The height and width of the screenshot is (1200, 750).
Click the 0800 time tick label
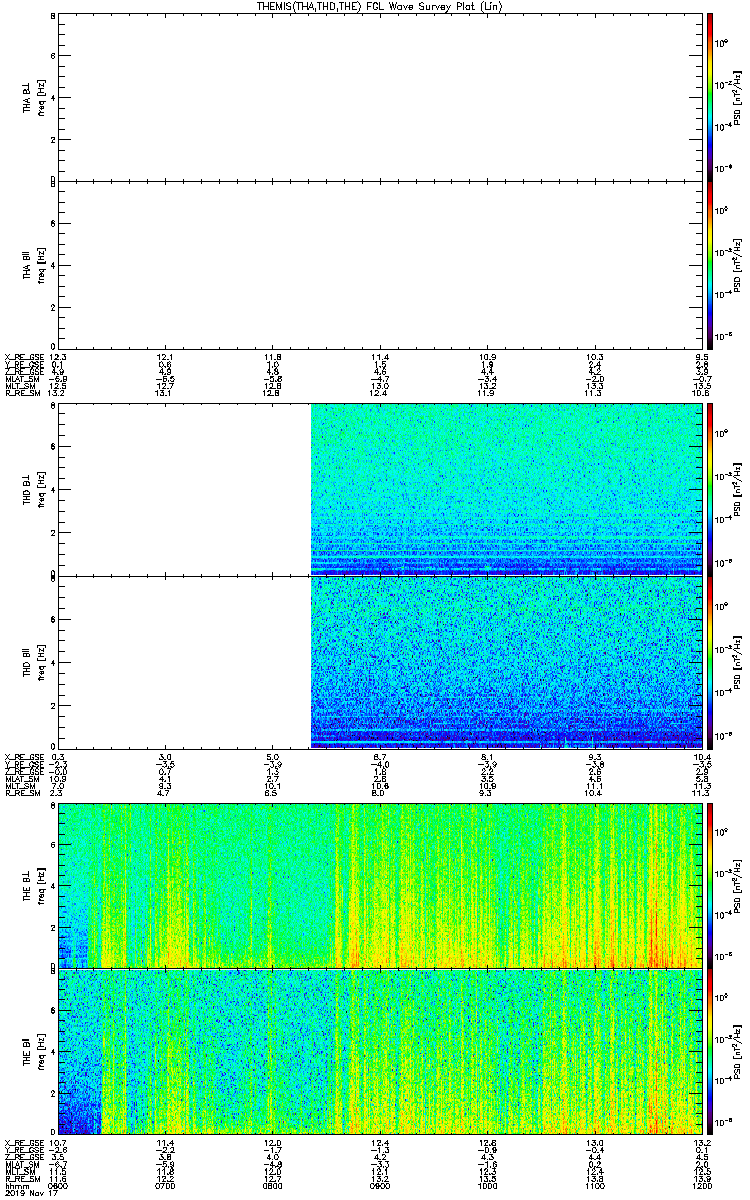point(271,1186)
